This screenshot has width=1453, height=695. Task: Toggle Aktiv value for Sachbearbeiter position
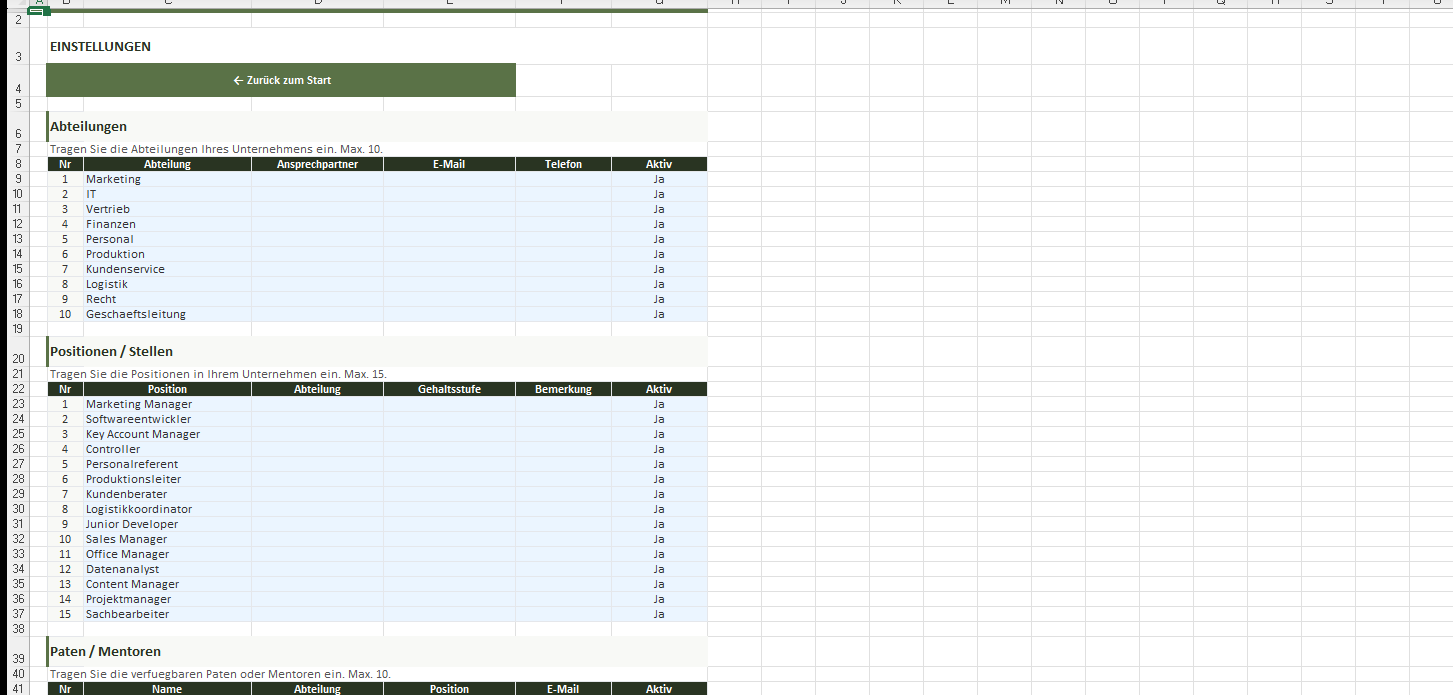click(659, 614)
